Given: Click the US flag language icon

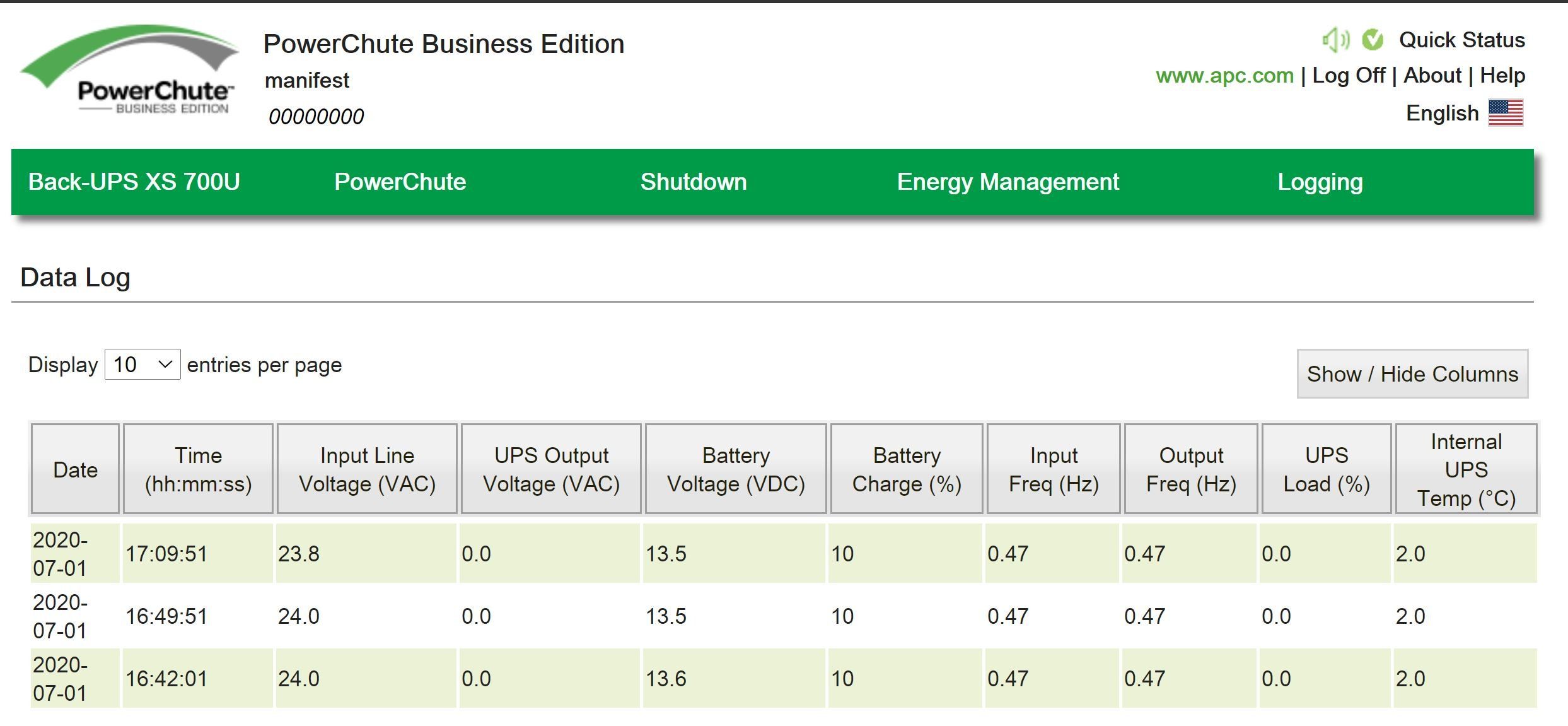Looking at the screenshot, I should (x=1506, y=113).
